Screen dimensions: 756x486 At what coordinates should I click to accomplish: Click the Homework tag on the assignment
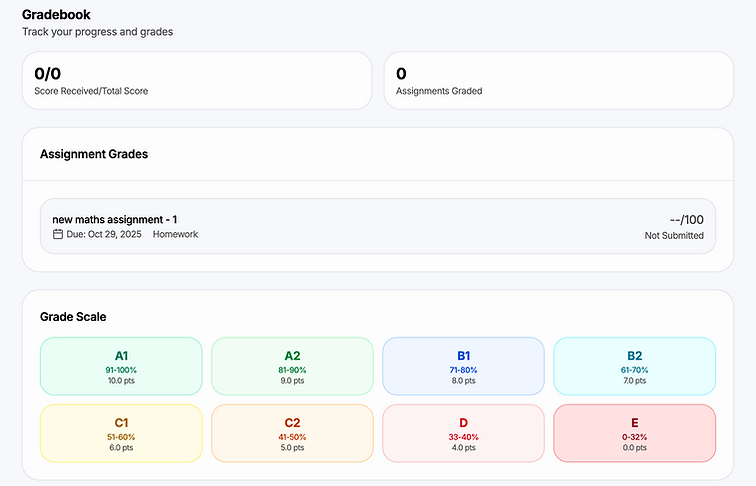[x=176, y=234]
